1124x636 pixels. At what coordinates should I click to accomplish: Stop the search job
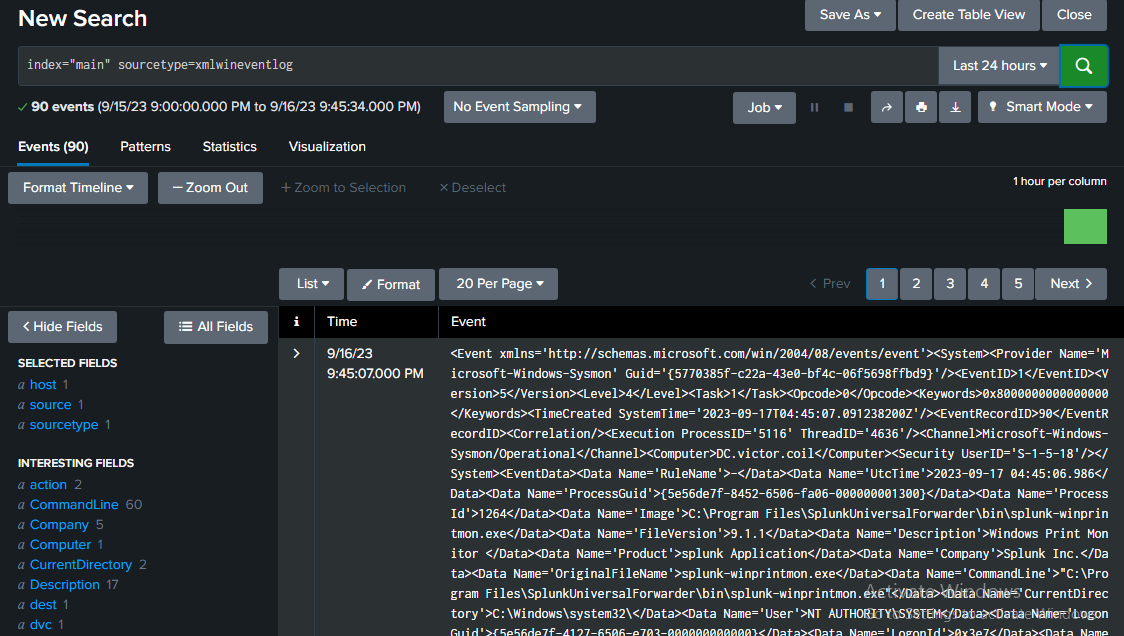point(847,107)
